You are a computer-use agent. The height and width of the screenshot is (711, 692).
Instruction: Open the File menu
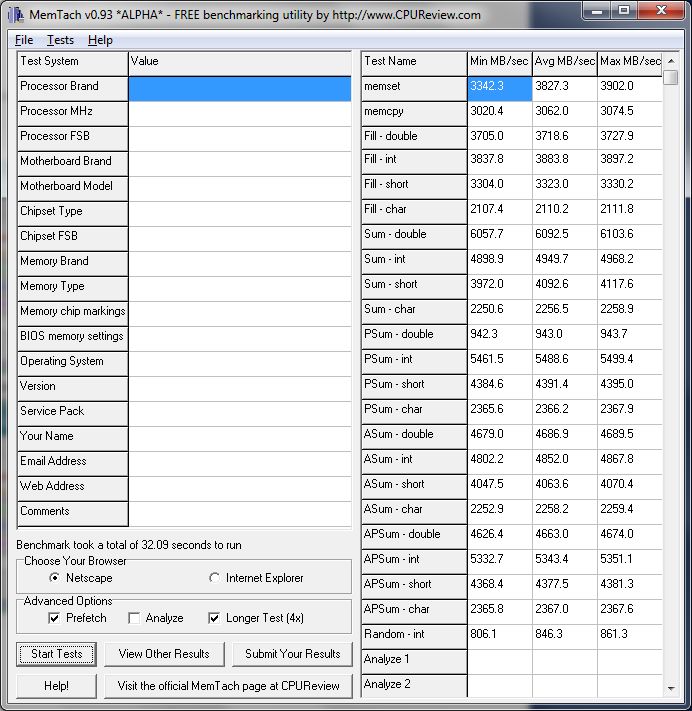24,40
